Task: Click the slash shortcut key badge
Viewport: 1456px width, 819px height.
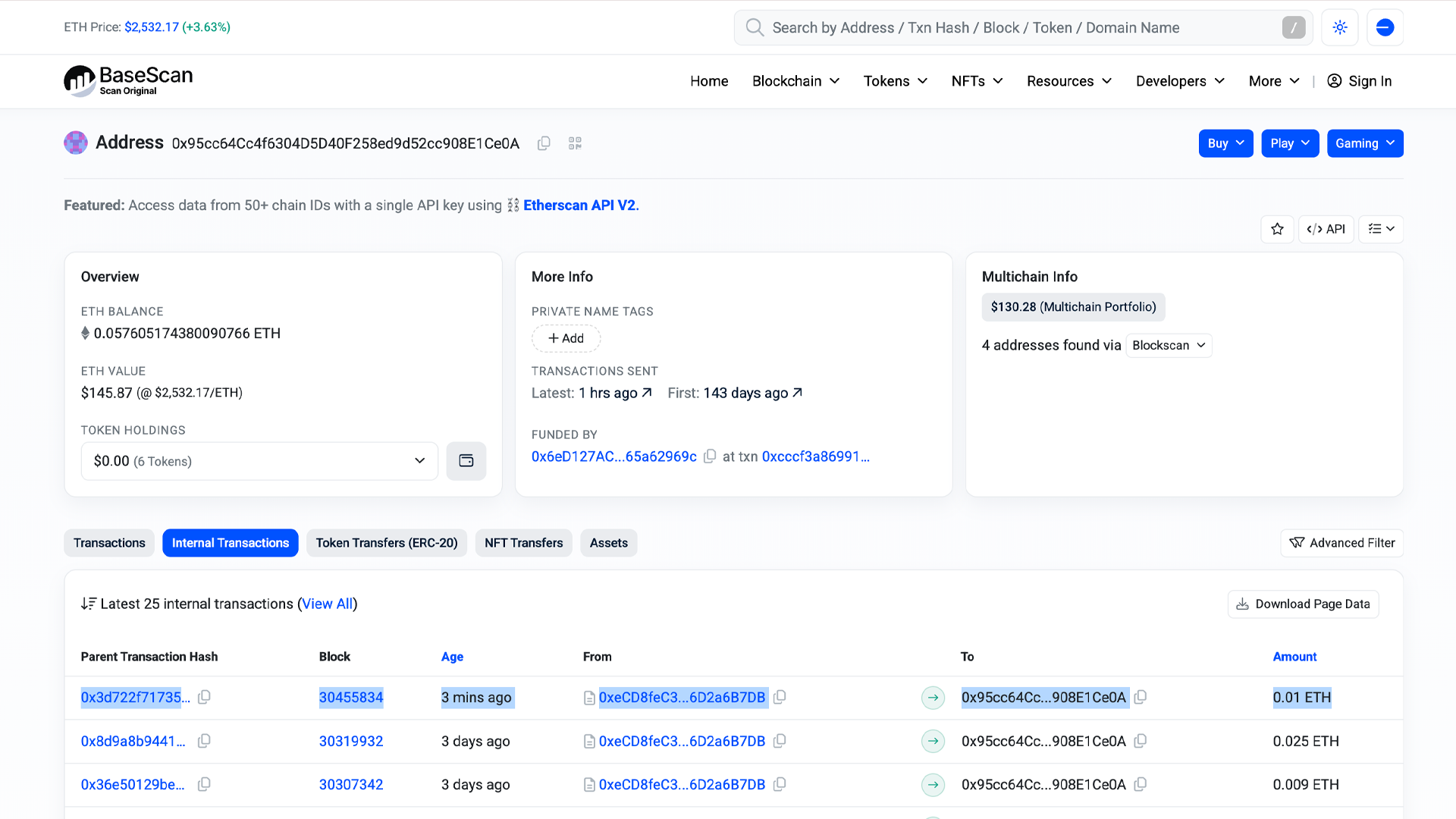Action: tap(1294, 27)
